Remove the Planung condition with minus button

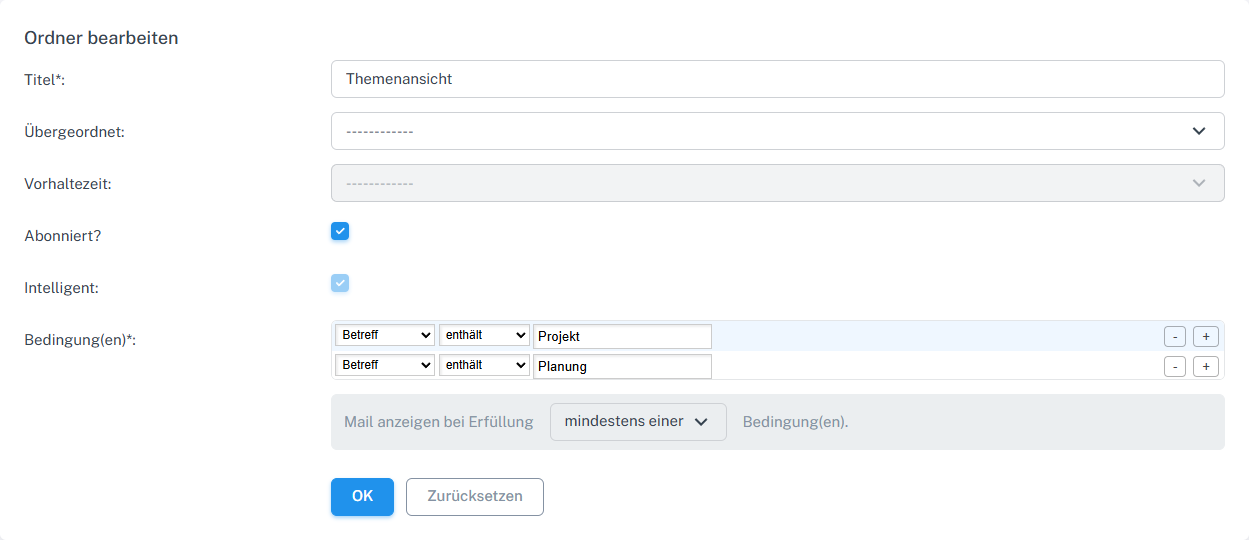click(1175, 367)
